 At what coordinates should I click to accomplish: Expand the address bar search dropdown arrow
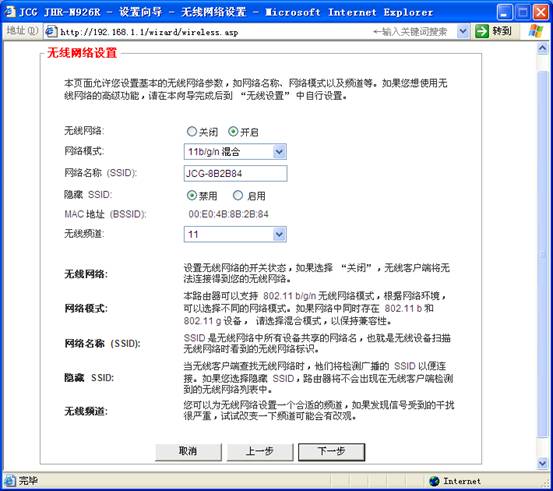coord(463,31)
